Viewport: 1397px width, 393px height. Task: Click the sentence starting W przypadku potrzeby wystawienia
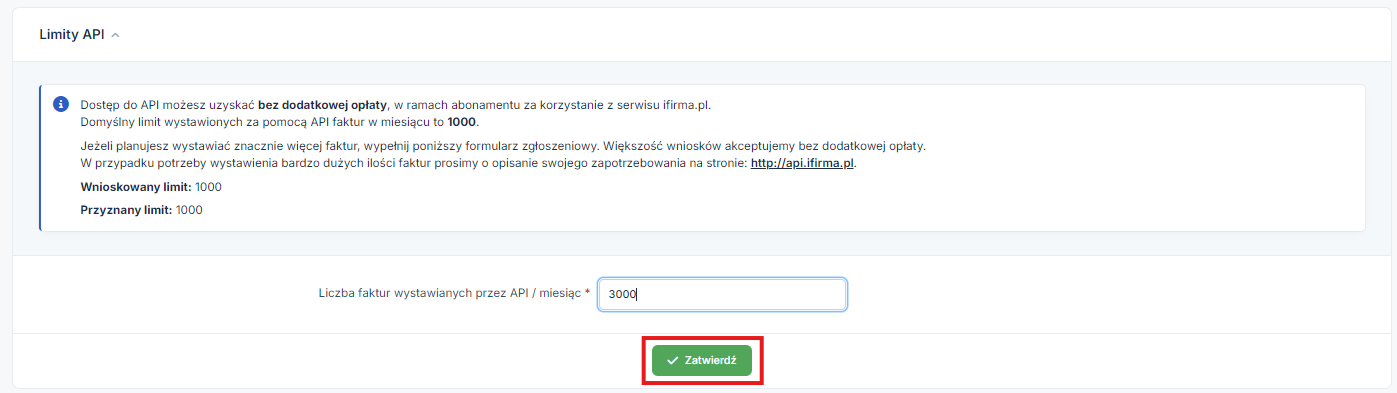pos(469,164)
